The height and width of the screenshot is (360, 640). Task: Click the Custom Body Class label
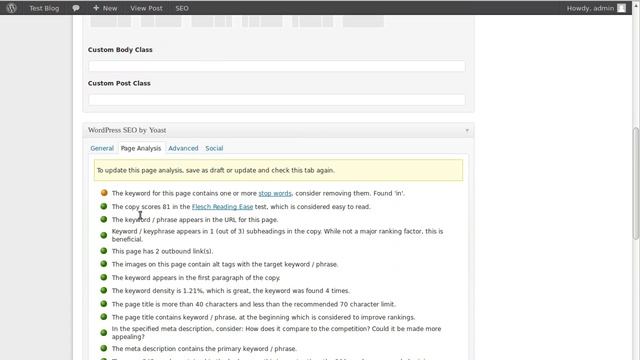120,50
